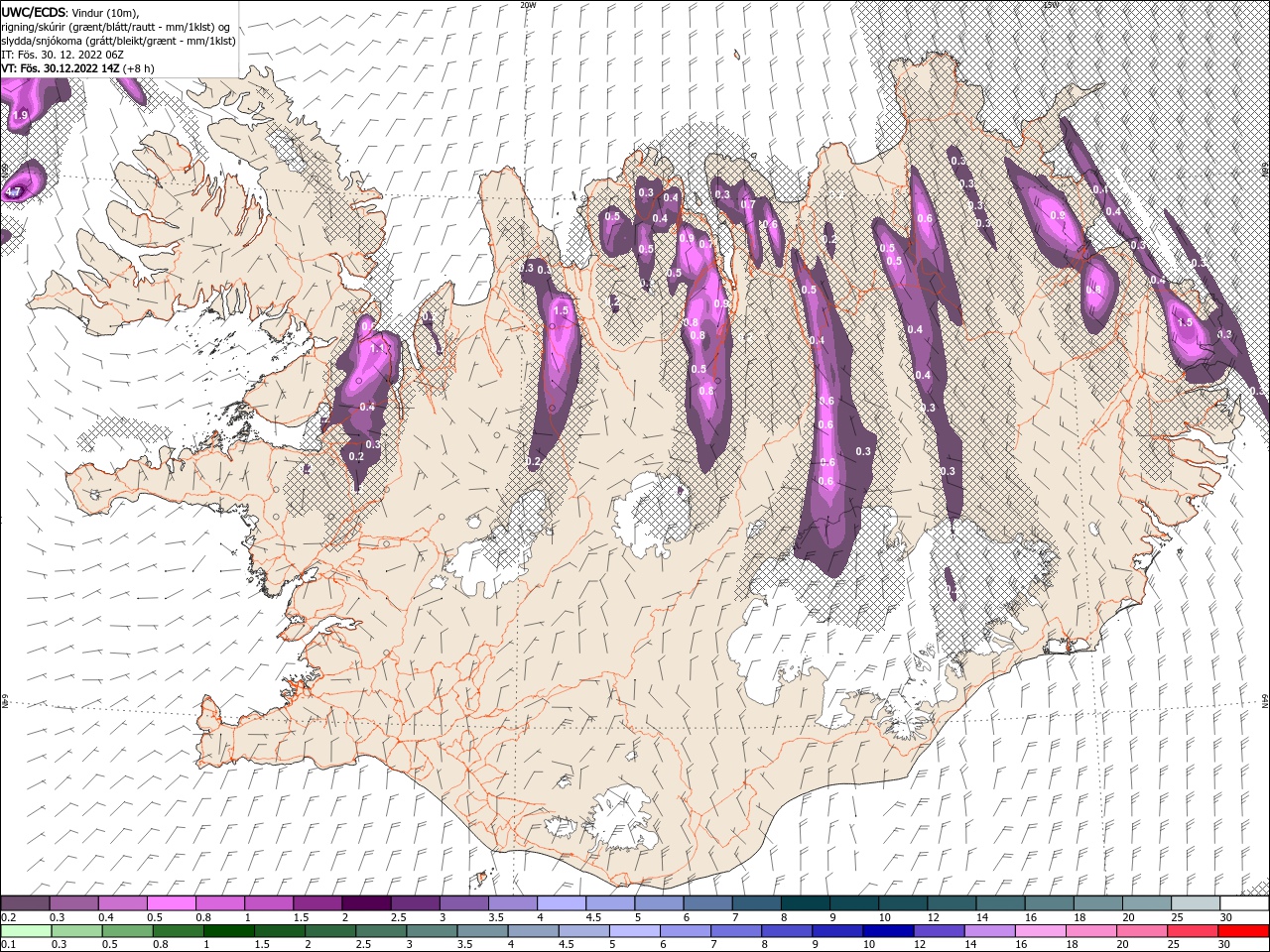Select the deep blue 10 swatch, lower legend row

pyautogui.click(x=886, y=931)
